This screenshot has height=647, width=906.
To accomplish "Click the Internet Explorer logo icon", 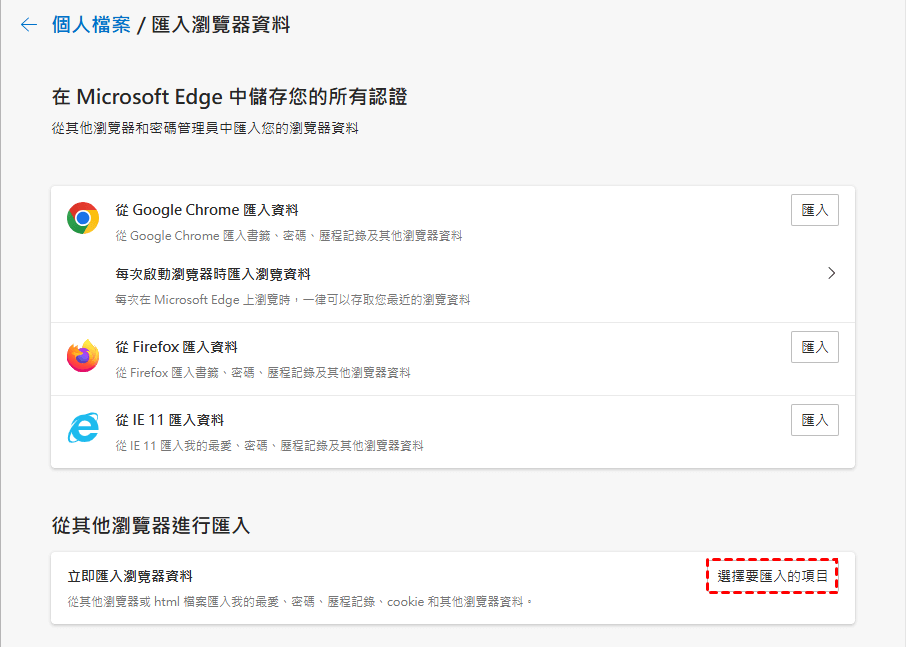I will [x=83, y=428].
